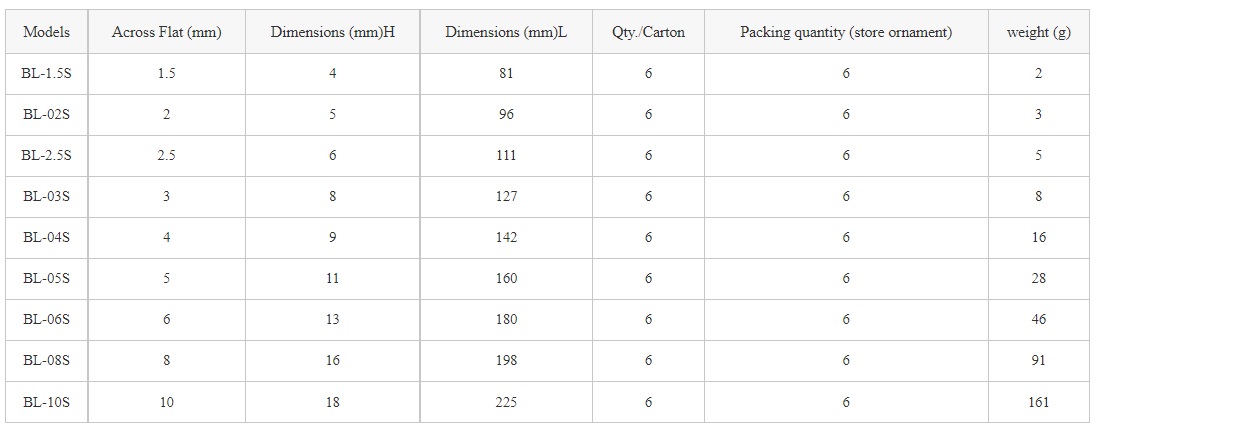Click the Models column header

pyautogui.click(x=47, y=32)
